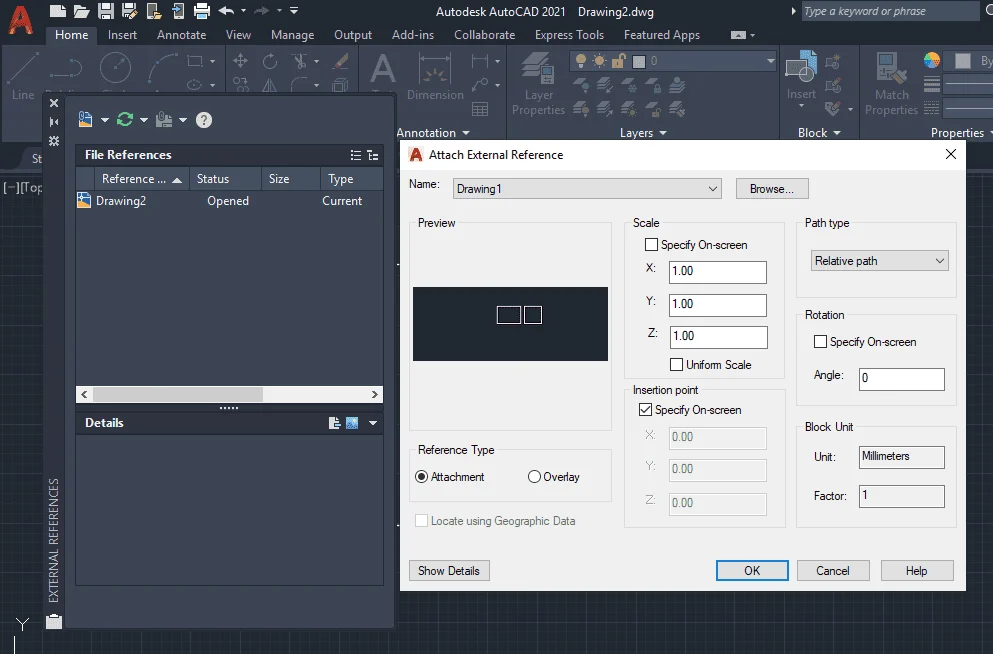This screenshot has height=654, width=993.
Task: Open the Relative path type dropdown
Action: pos(880,261)
